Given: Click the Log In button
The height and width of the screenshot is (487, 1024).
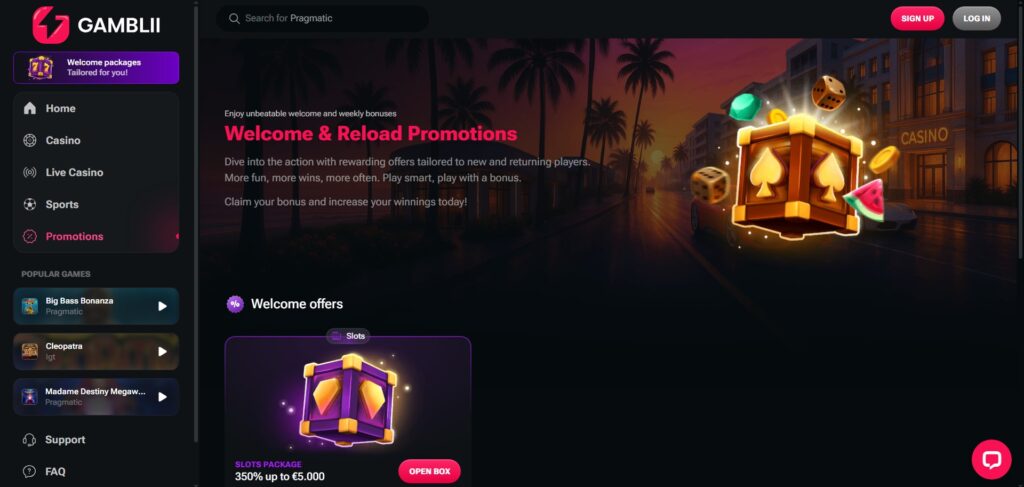Looking at the screenshot, I should 976,18.
